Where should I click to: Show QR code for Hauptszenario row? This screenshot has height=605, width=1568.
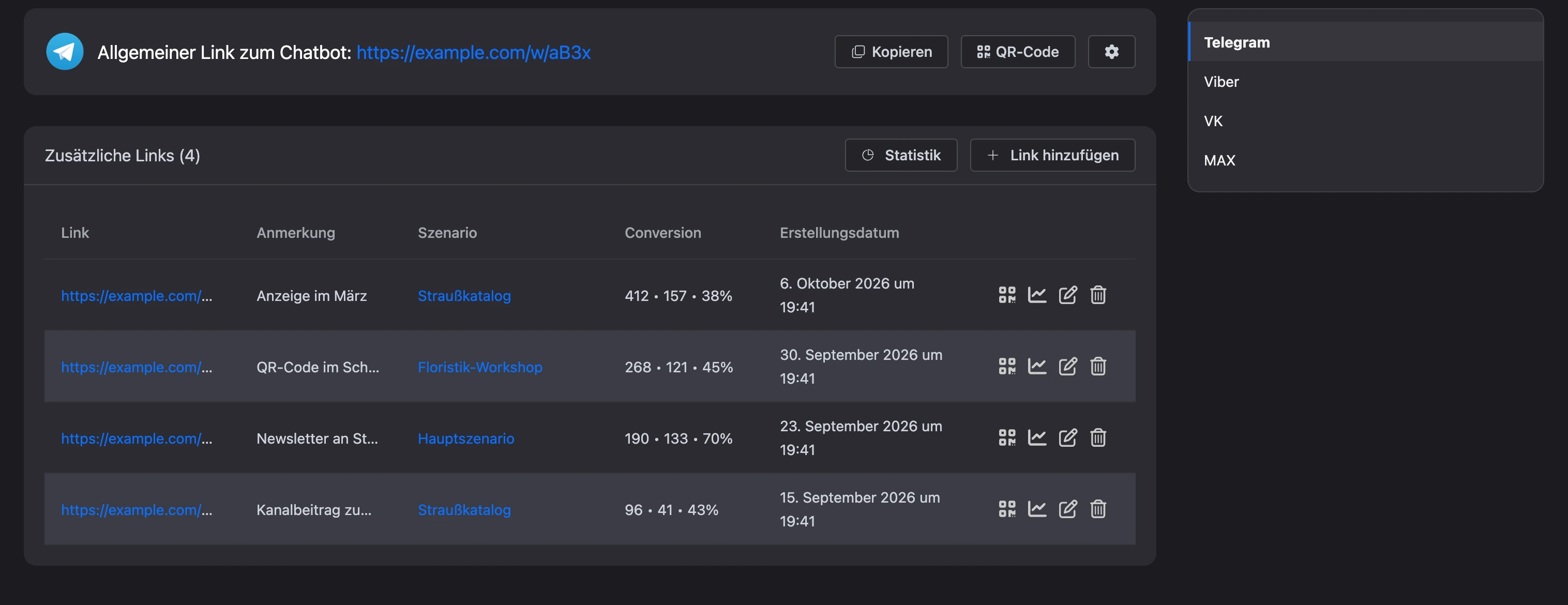[1007, 437]
